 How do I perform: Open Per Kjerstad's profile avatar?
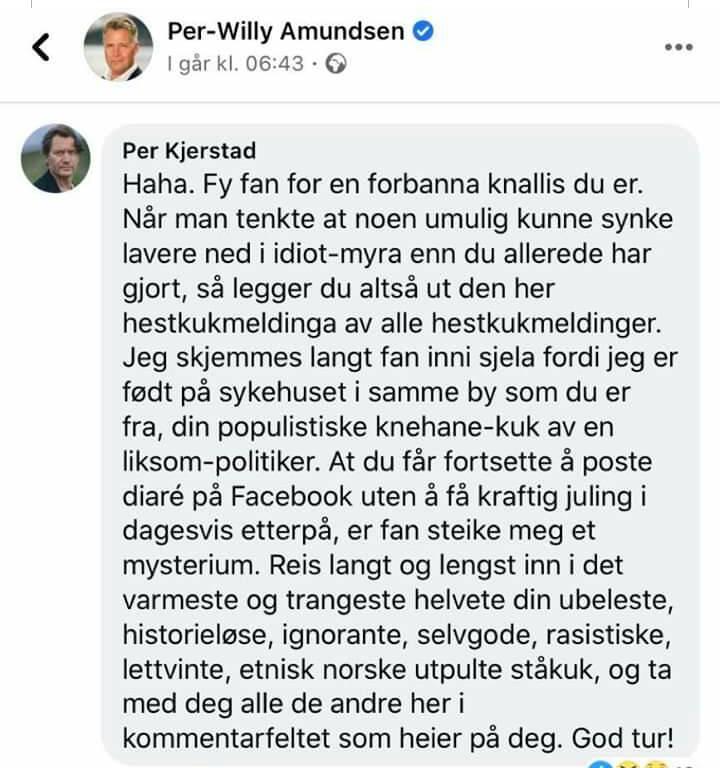(x=56, y=158)
